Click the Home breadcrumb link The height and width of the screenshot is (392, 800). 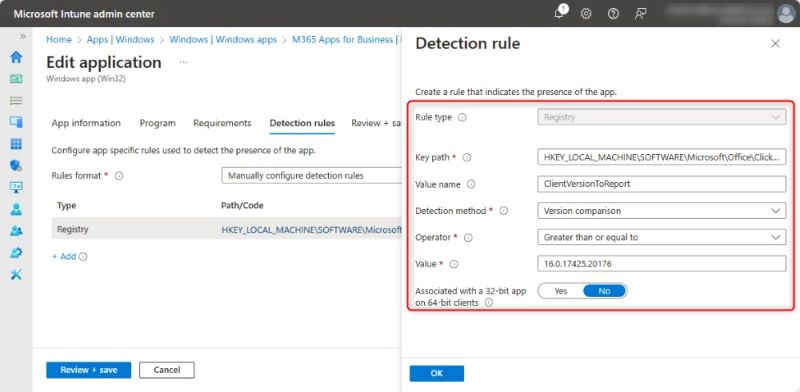click(x=59, y=39)
